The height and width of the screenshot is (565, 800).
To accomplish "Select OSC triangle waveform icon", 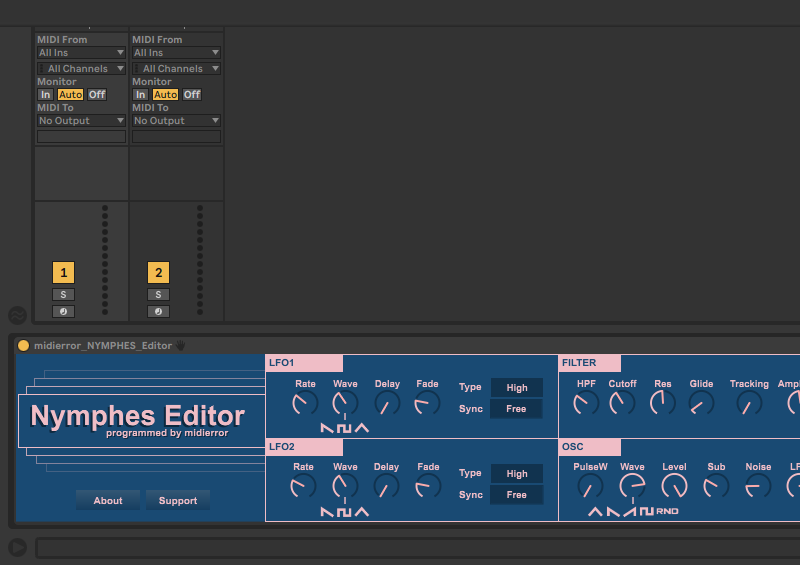I will 595,511.
